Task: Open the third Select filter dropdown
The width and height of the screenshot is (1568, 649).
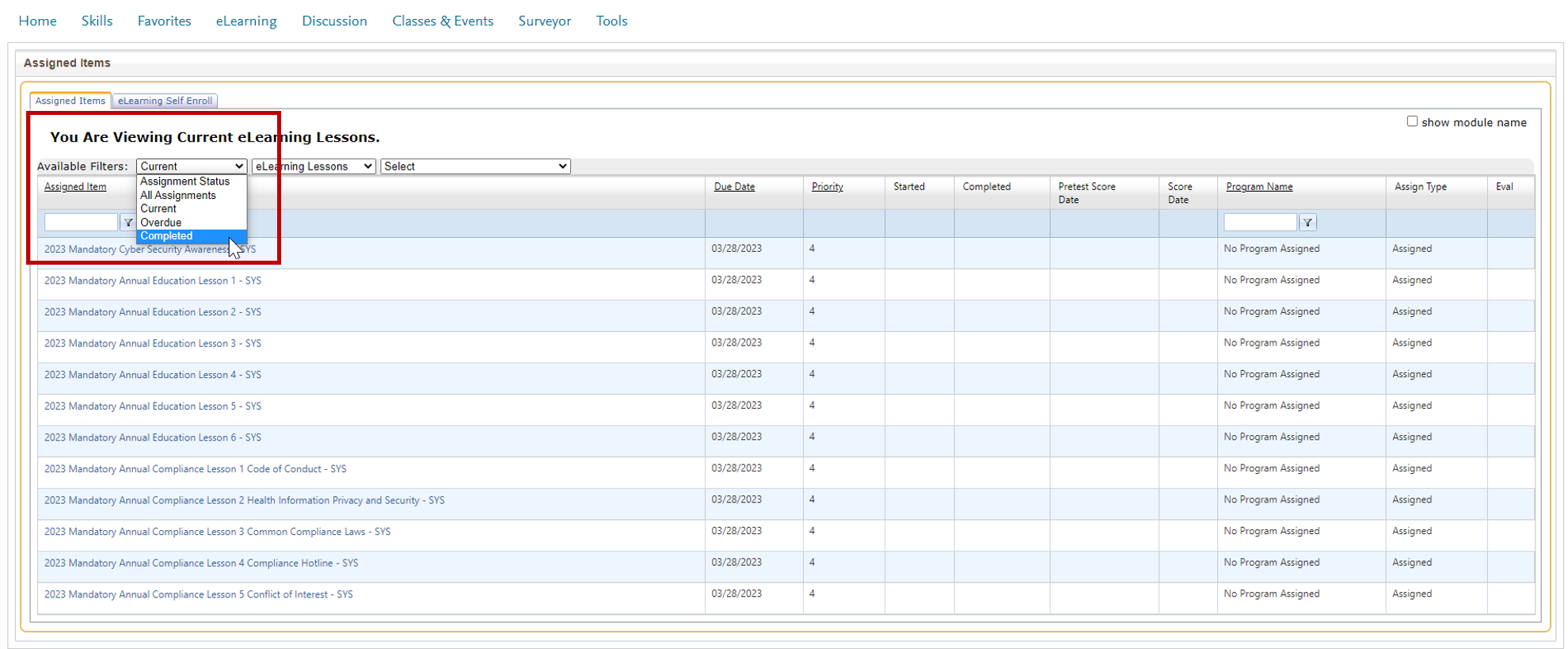Action: pos(475,166)
